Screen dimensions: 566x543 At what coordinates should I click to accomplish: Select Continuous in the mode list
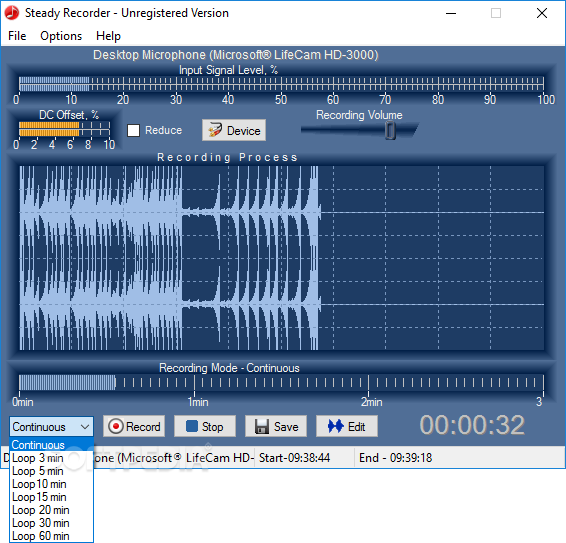tap(51, 444)
